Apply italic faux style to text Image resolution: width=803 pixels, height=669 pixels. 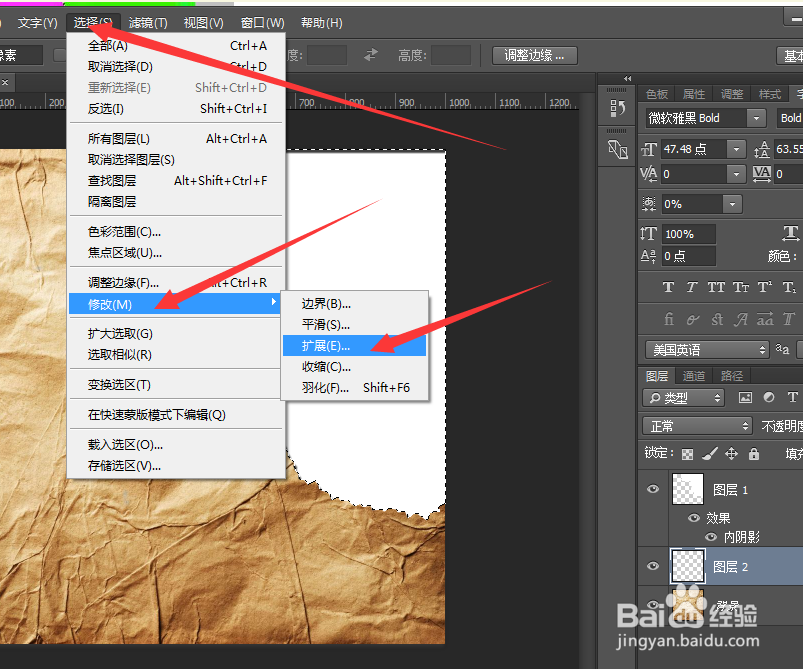click(690, 288)
